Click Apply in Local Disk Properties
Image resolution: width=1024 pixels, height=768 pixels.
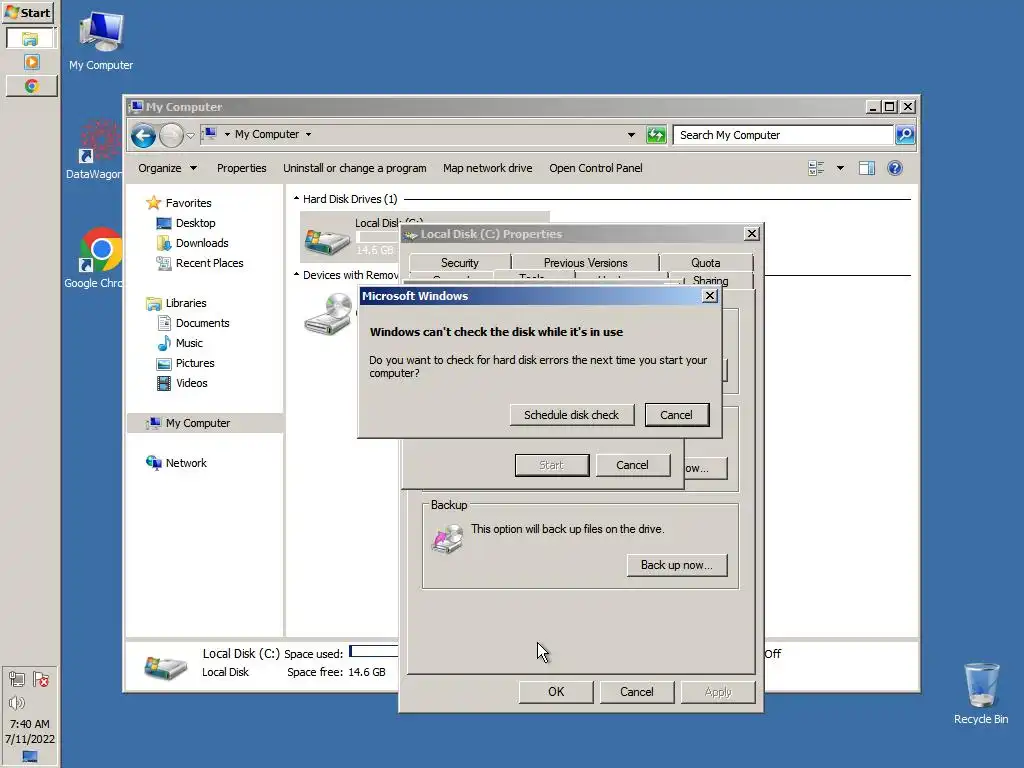coord(718,692)
